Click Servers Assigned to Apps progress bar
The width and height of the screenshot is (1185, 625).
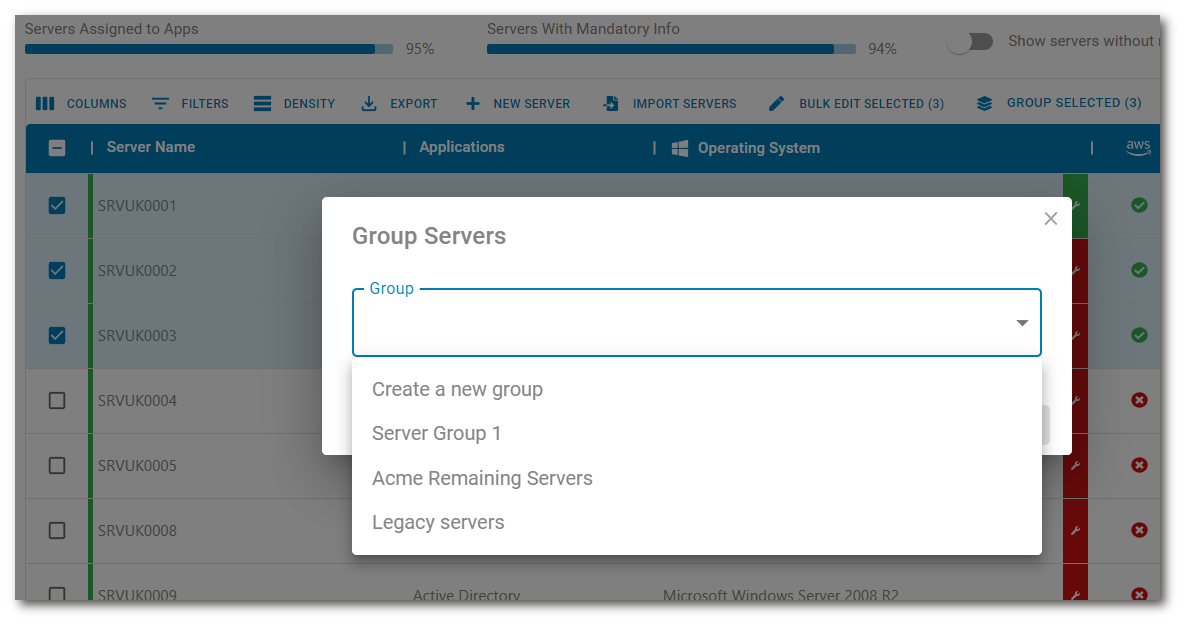210,48
